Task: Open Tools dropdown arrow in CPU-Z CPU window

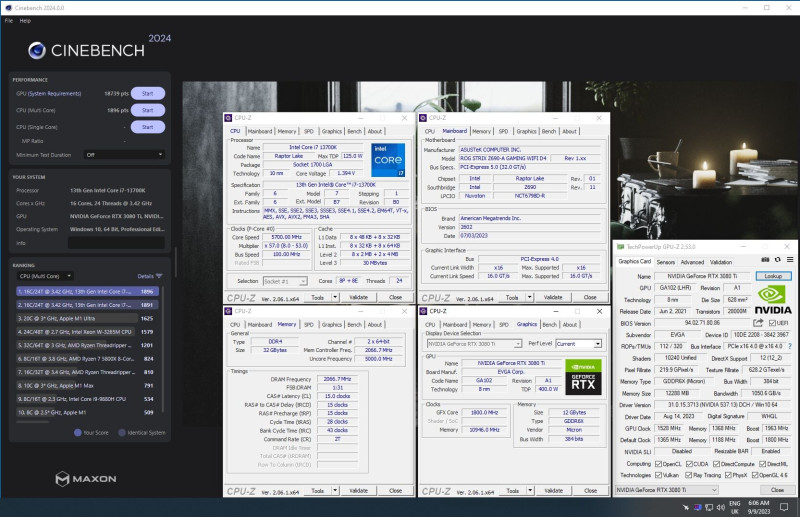Action: pos(335,297)
